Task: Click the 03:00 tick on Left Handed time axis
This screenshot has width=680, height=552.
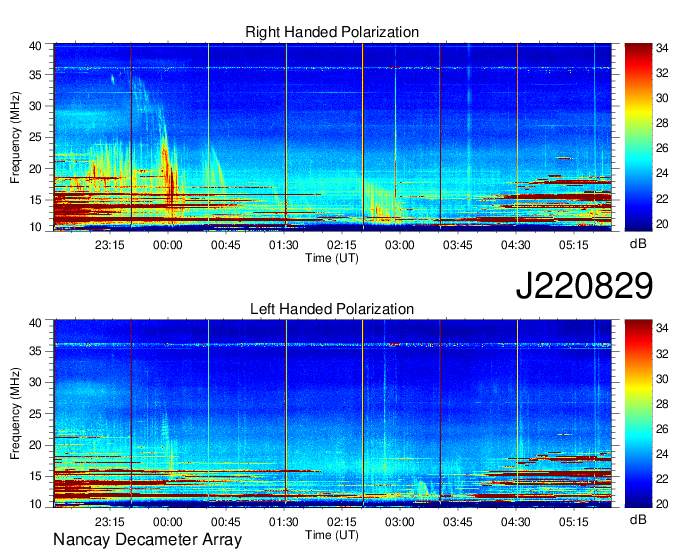Action: [x=399, y=522]
